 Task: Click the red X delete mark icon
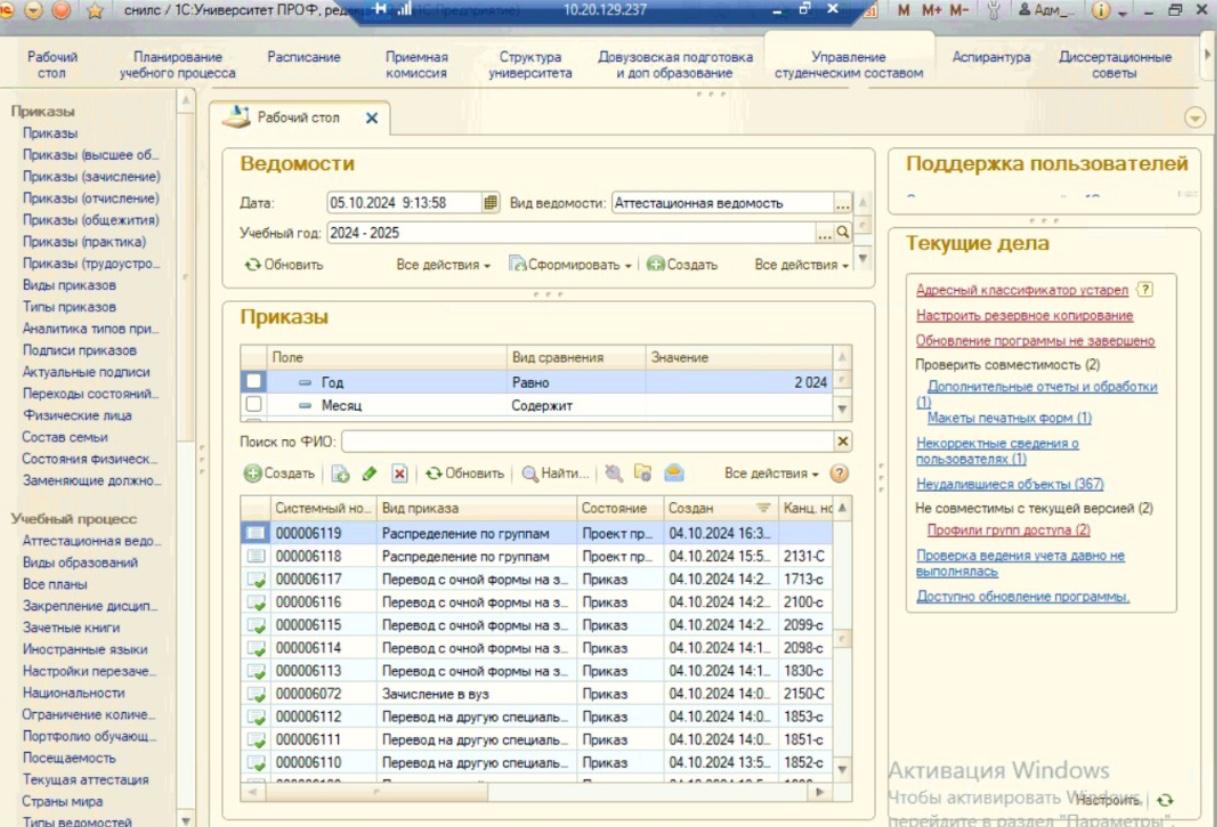398,473
